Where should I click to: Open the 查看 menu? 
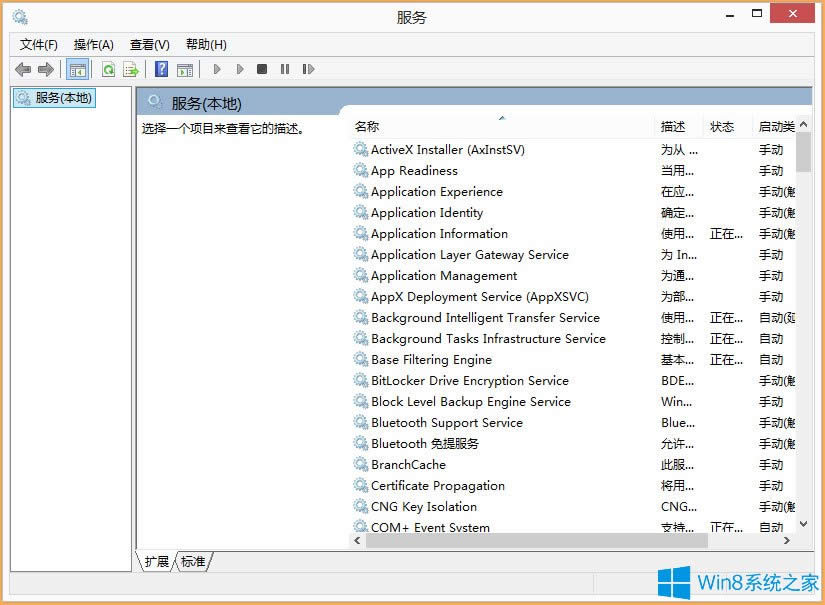pyautogui.click(x=148, y=44)
